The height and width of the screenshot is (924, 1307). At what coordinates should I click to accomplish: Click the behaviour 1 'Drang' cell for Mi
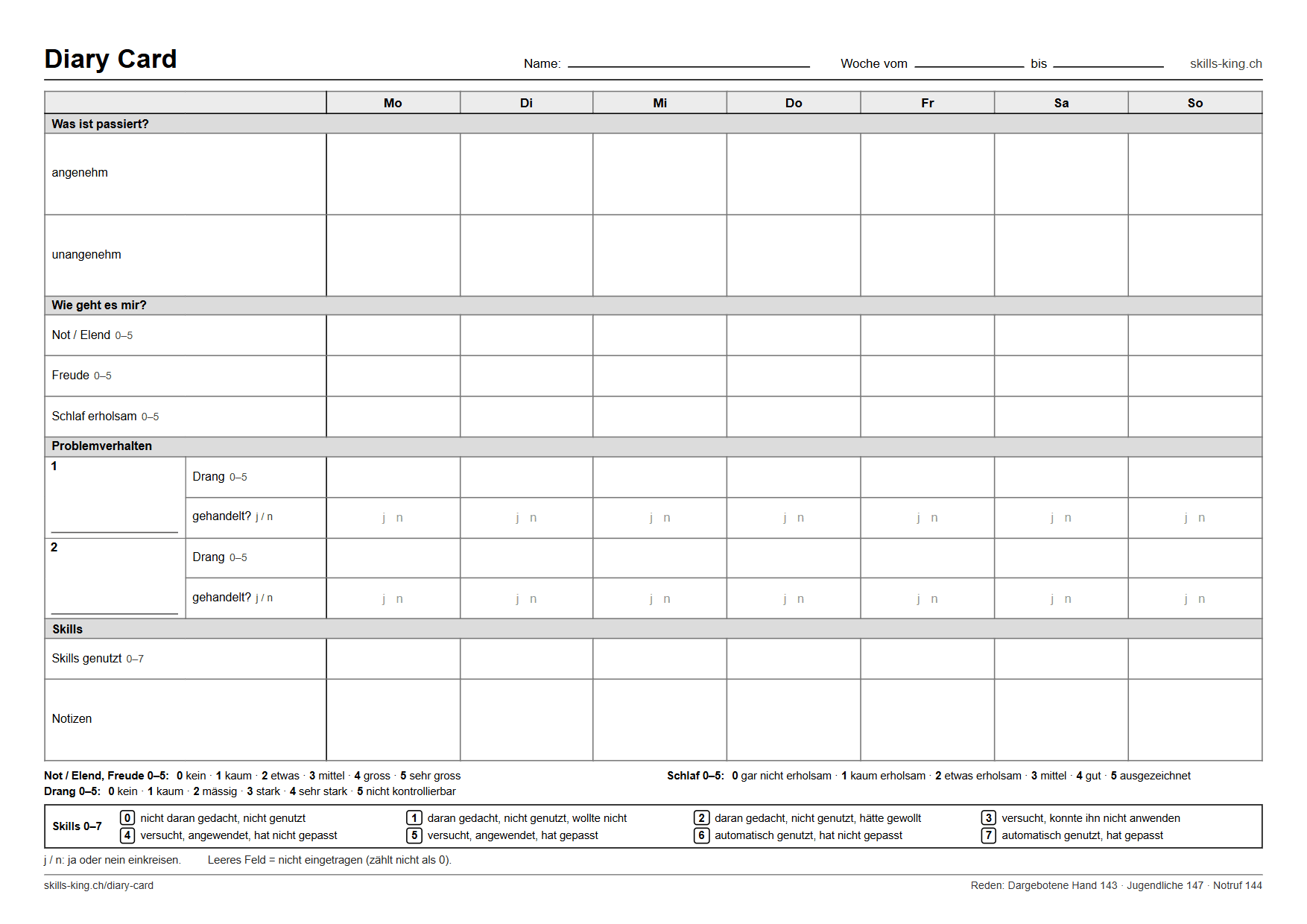coord(660,477)
